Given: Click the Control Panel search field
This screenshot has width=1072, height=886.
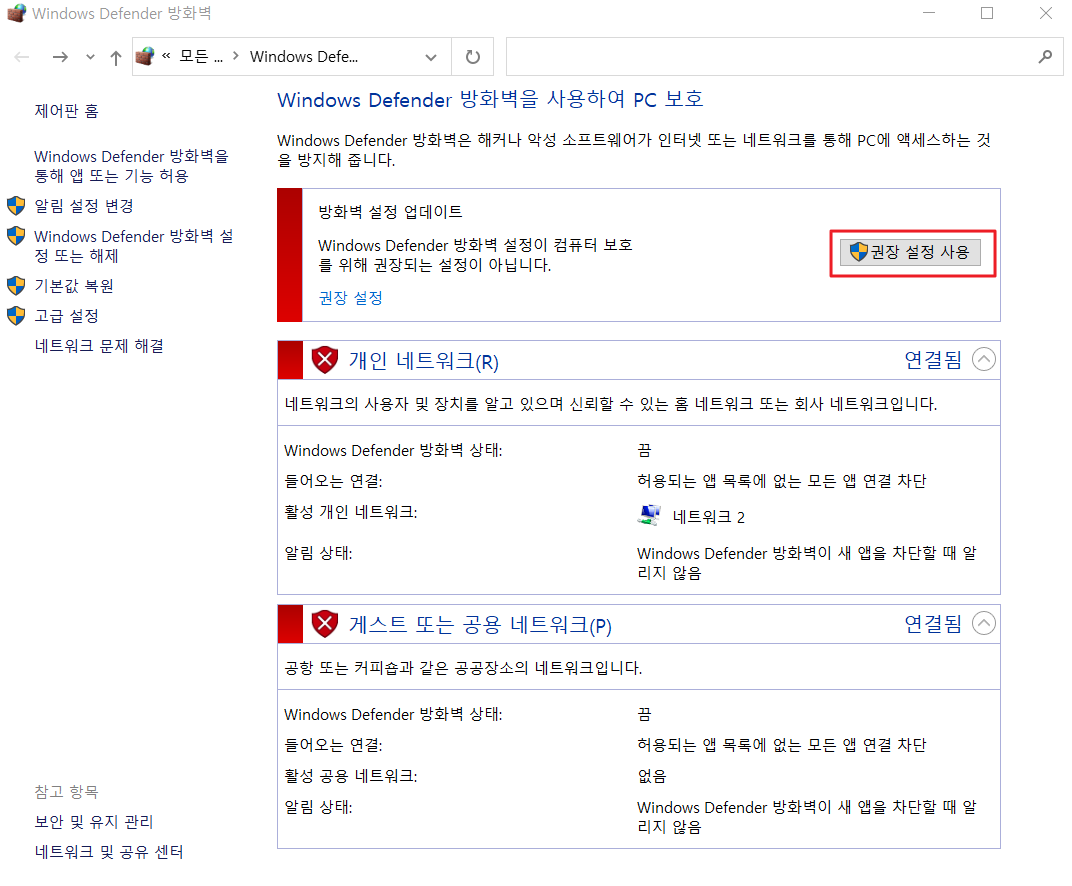Looking at the screenshot, I should click(770, 57).
